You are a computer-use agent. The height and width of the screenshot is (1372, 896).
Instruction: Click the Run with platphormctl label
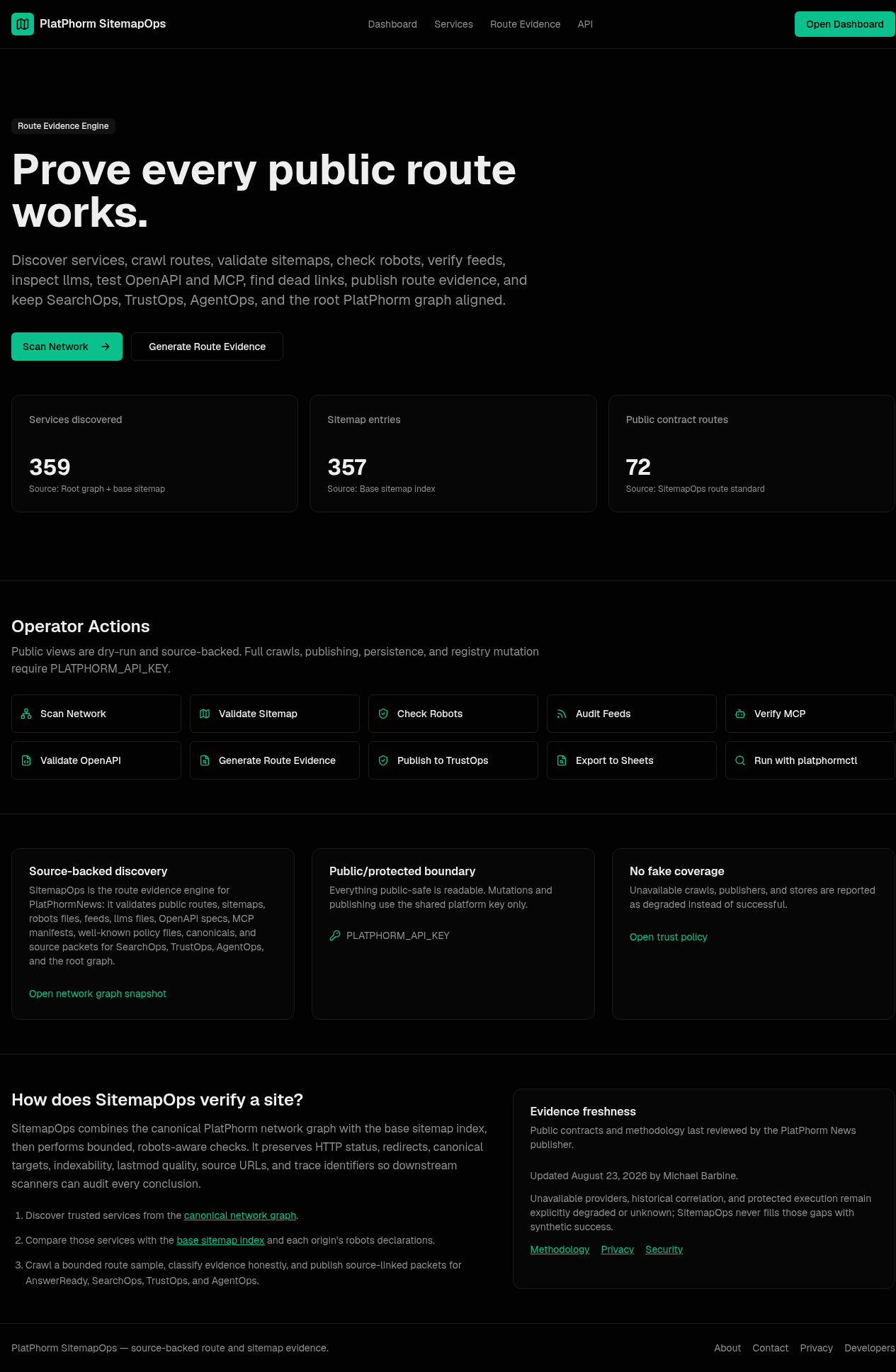point(805,760)
